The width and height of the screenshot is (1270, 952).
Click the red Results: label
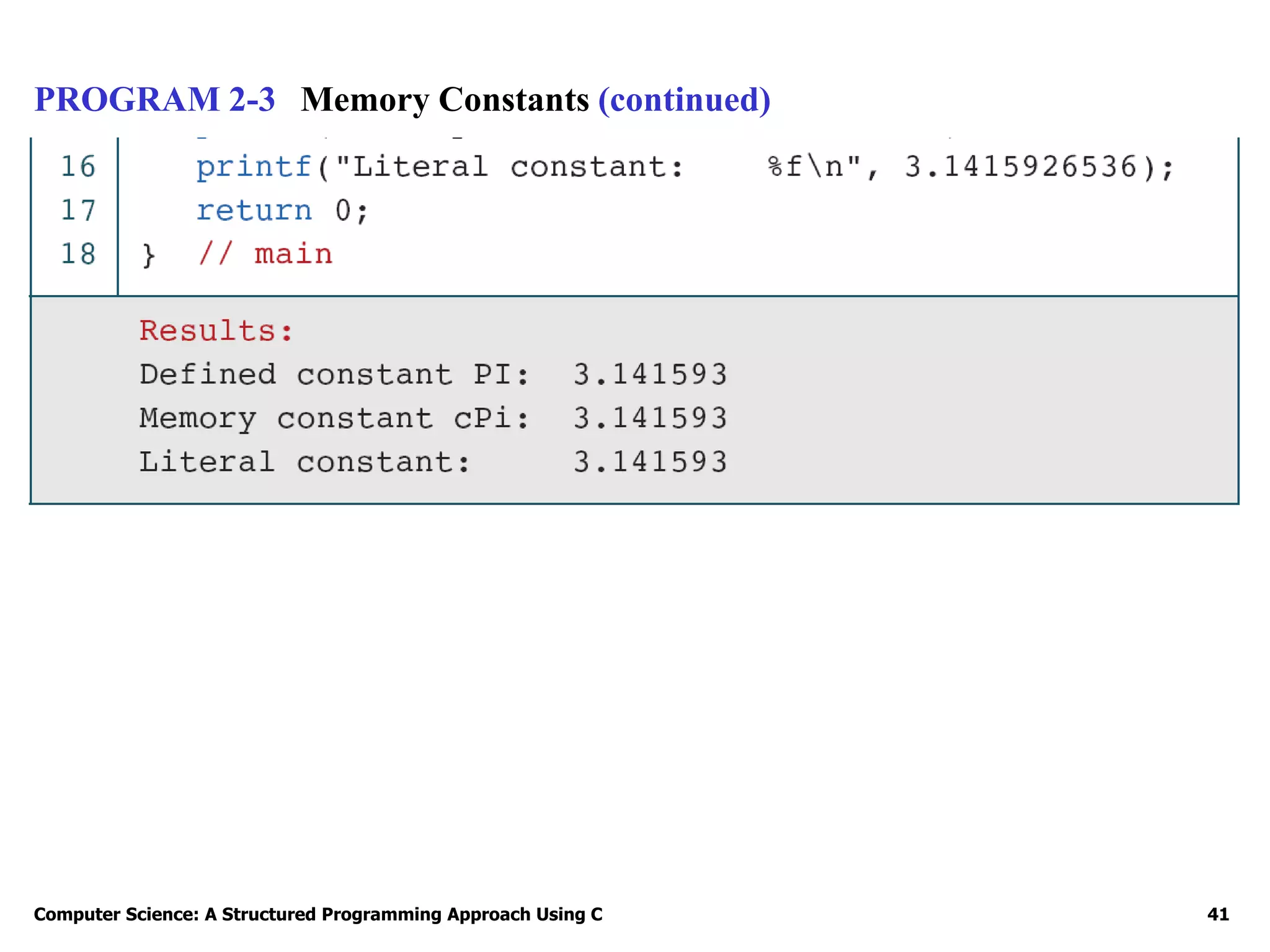click(216, 330)
